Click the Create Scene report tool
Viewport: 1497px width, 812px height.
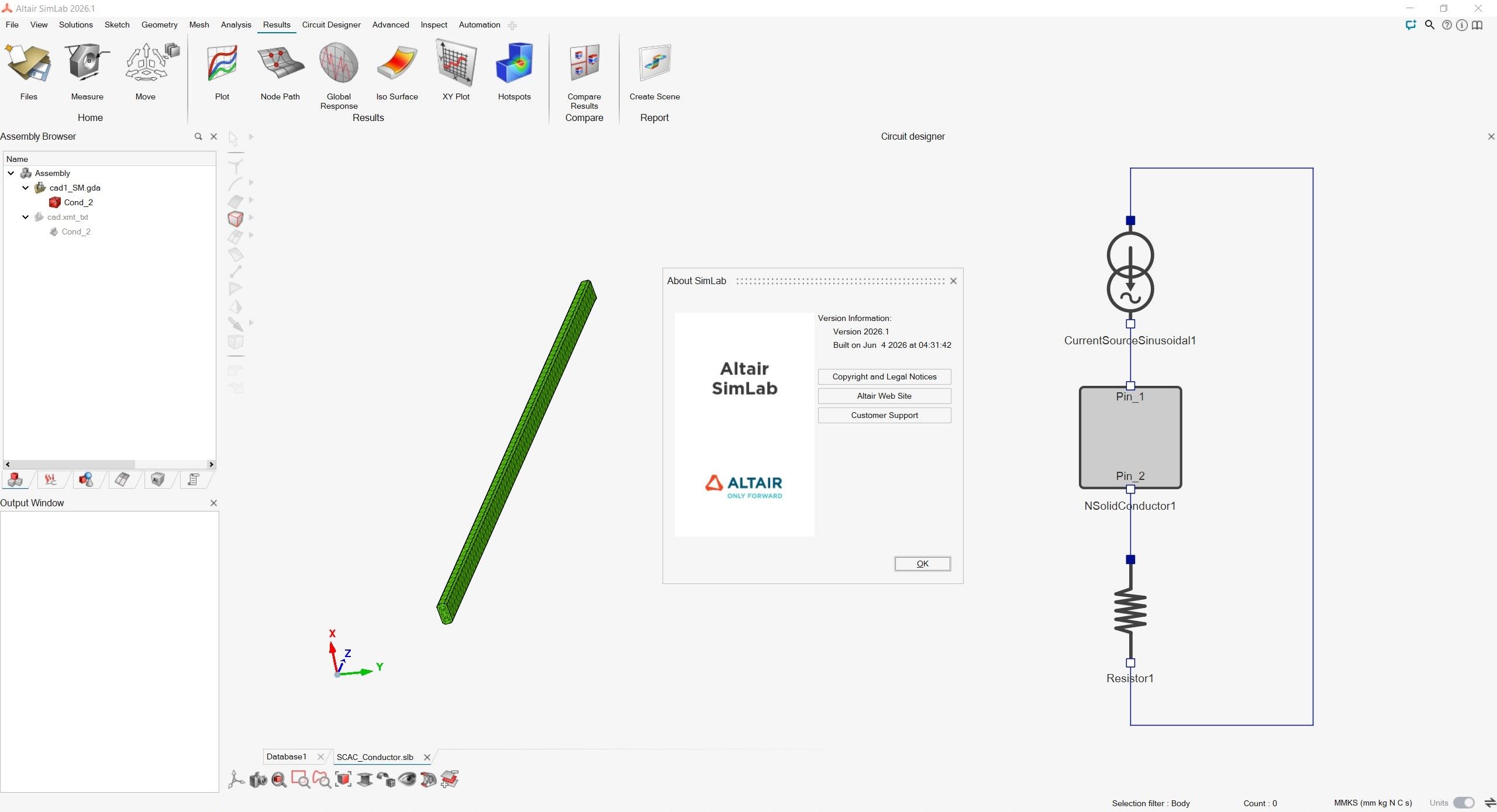click(654, 71)
